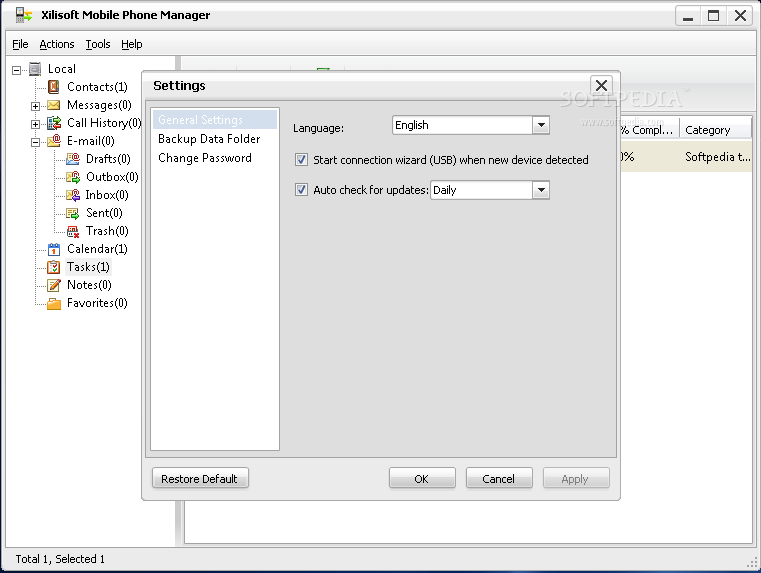Viewport: 761px width, 573px height.
Task: Open the Tools menu
Action: click(x=98, y=44)
